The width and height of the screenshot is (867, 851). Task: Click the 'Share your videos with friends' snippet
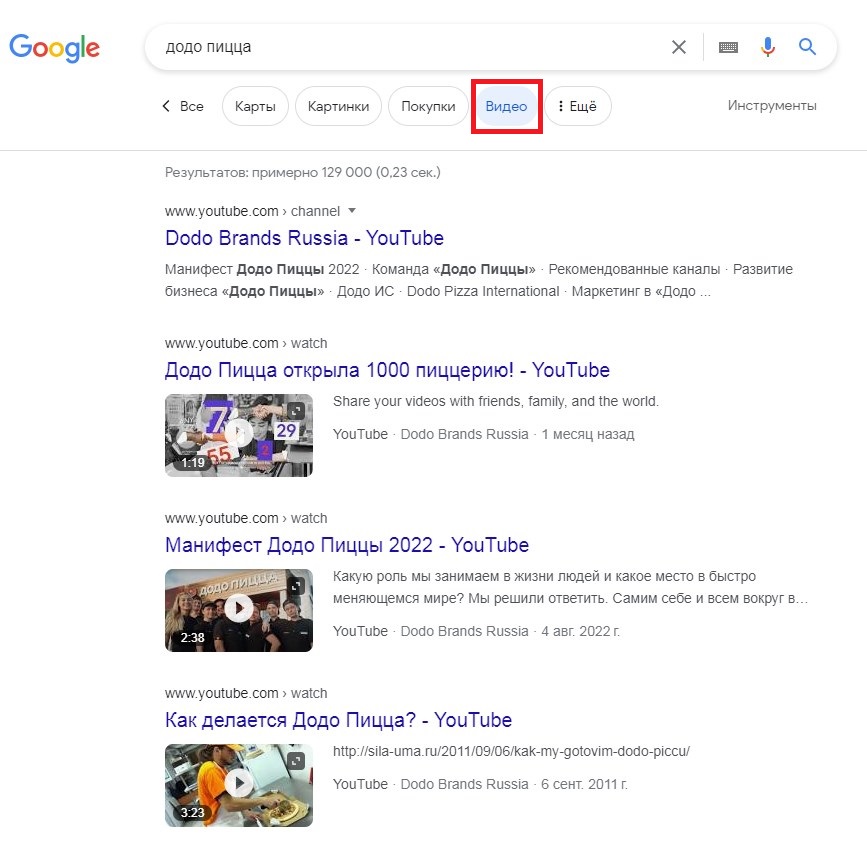tap(495, 401)
